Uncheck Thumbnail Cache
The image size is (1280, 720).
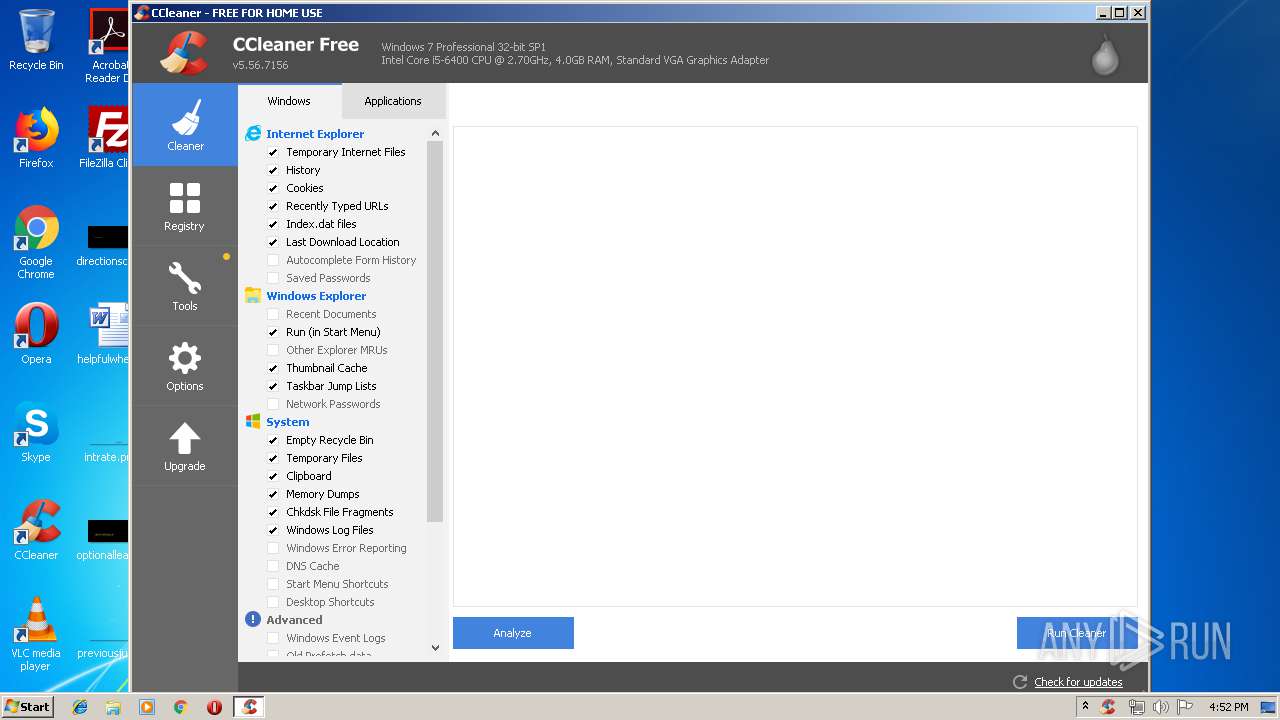click(x=273, y=368)
